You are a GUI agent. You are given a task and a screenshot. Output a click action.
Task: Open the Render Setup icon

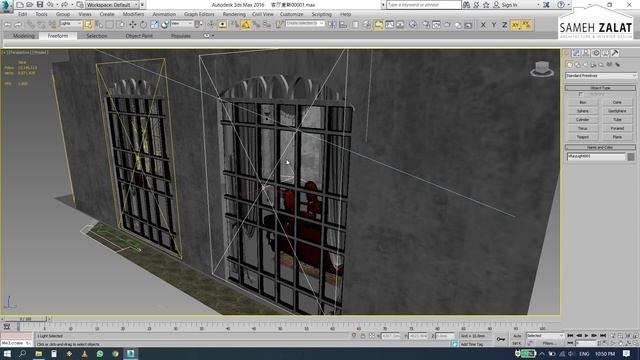click(426, 25)
